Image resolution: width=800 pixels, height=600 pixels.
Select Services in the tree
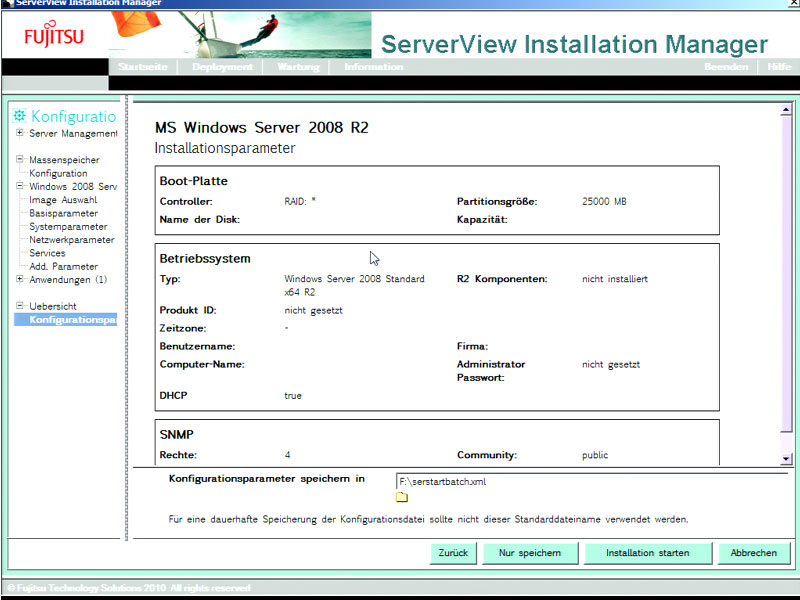pyautogui.click(x=47, y=253)
